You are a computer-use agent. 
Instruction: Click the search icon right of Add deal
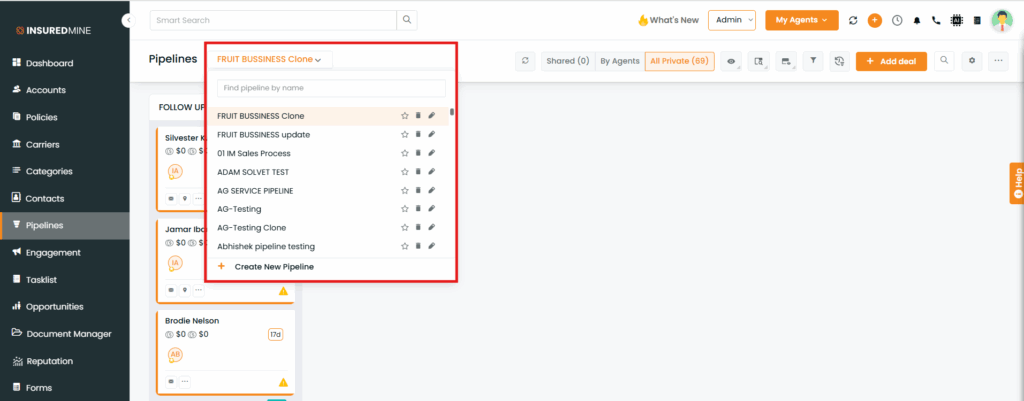[x=944, y=61]
